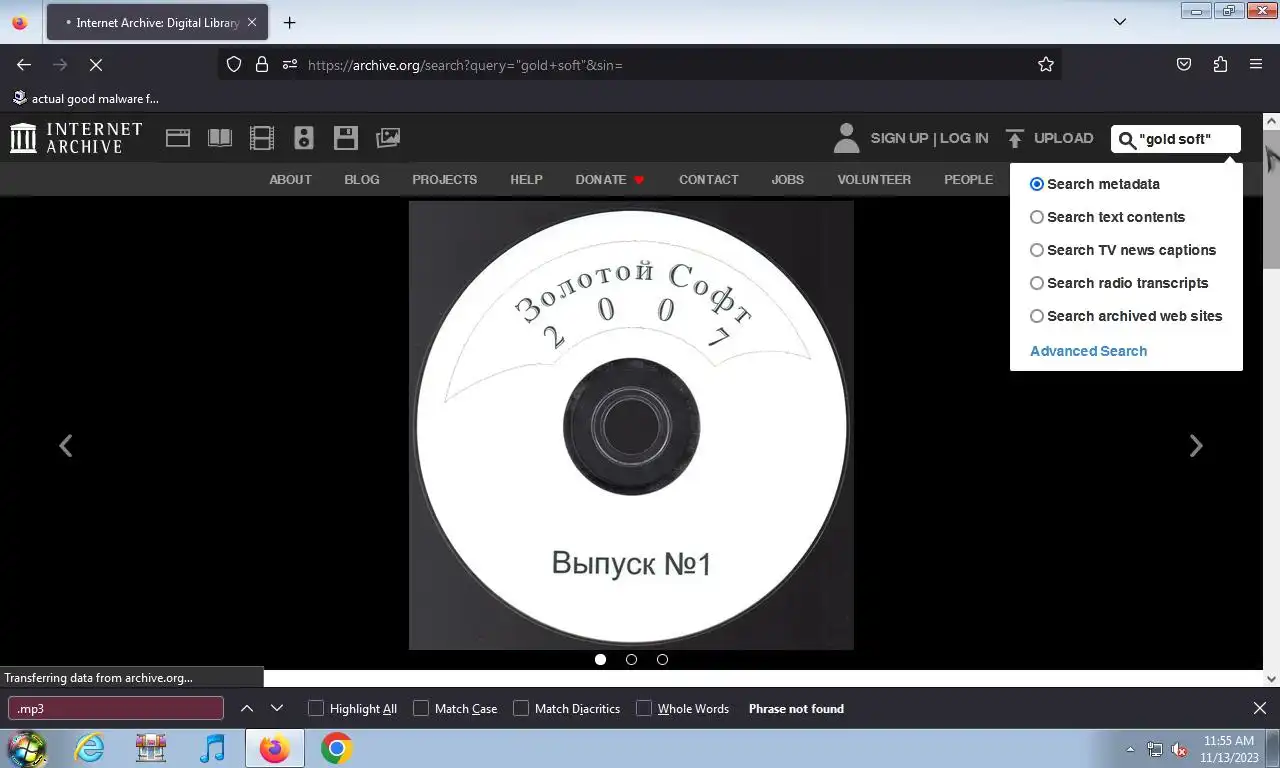
Task: Select Search radio transcripts option
Action: click(1037, 283)
